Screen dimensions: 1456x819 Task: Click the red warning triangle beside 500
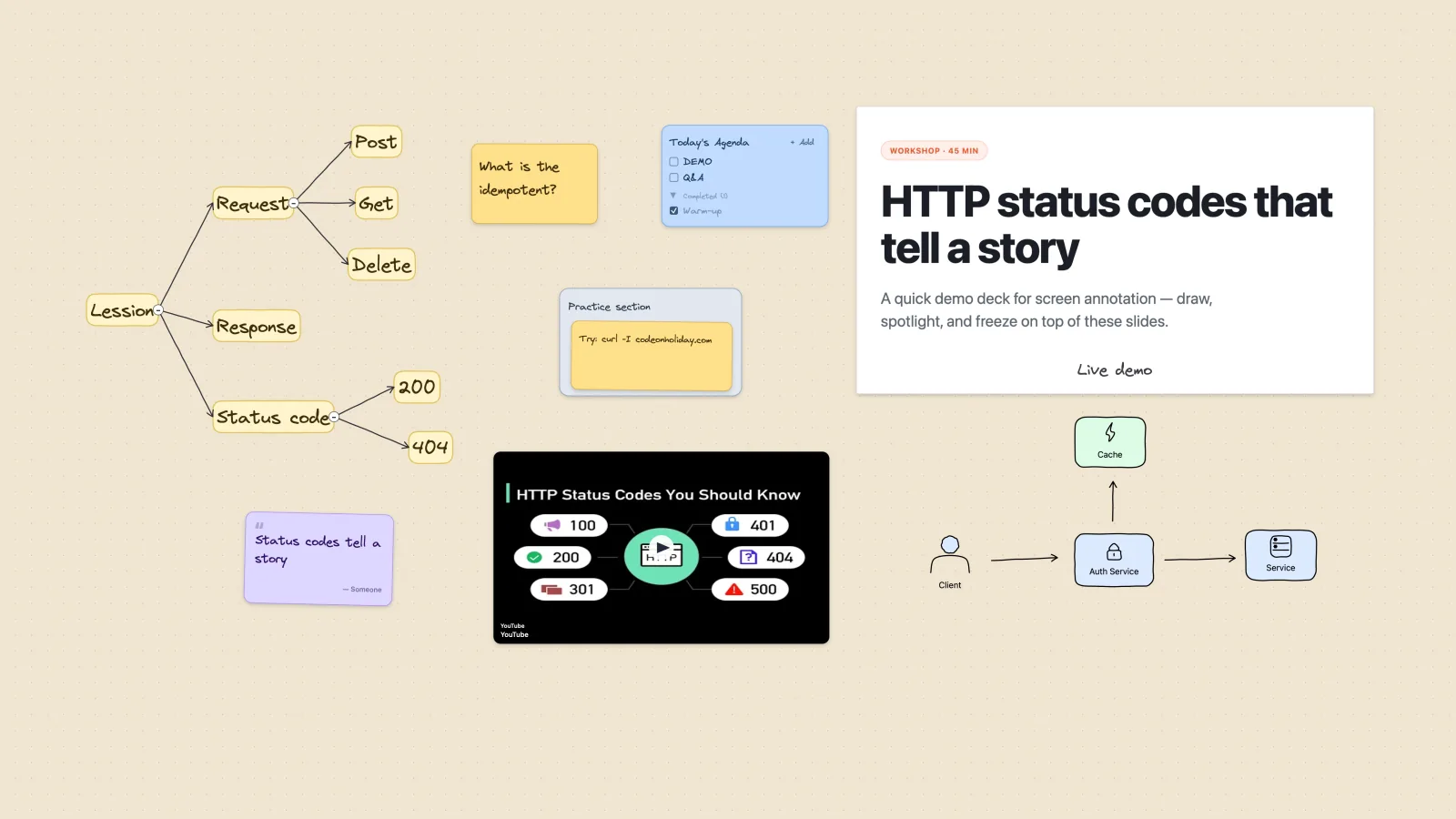coord(734,590)
